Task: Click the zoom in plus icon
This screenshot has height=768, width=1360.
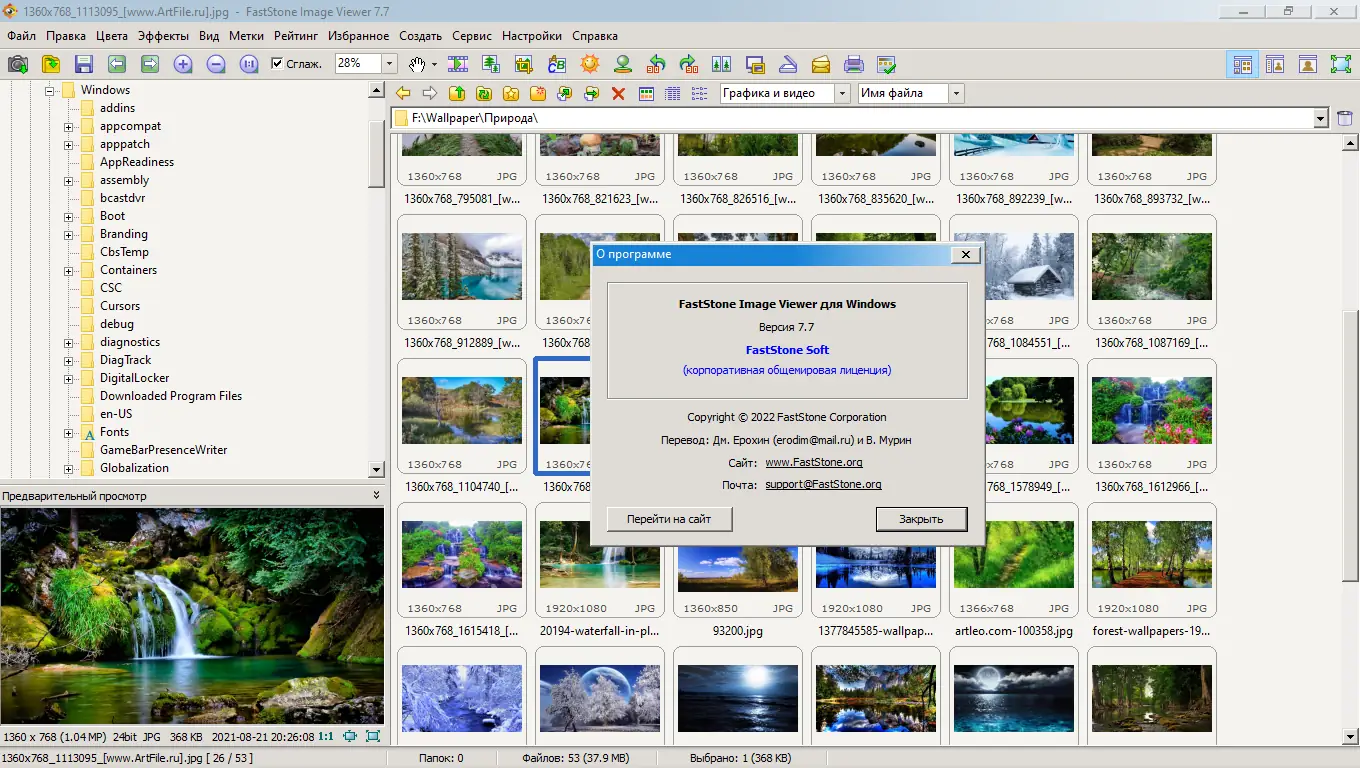Action: coord(183,64)
